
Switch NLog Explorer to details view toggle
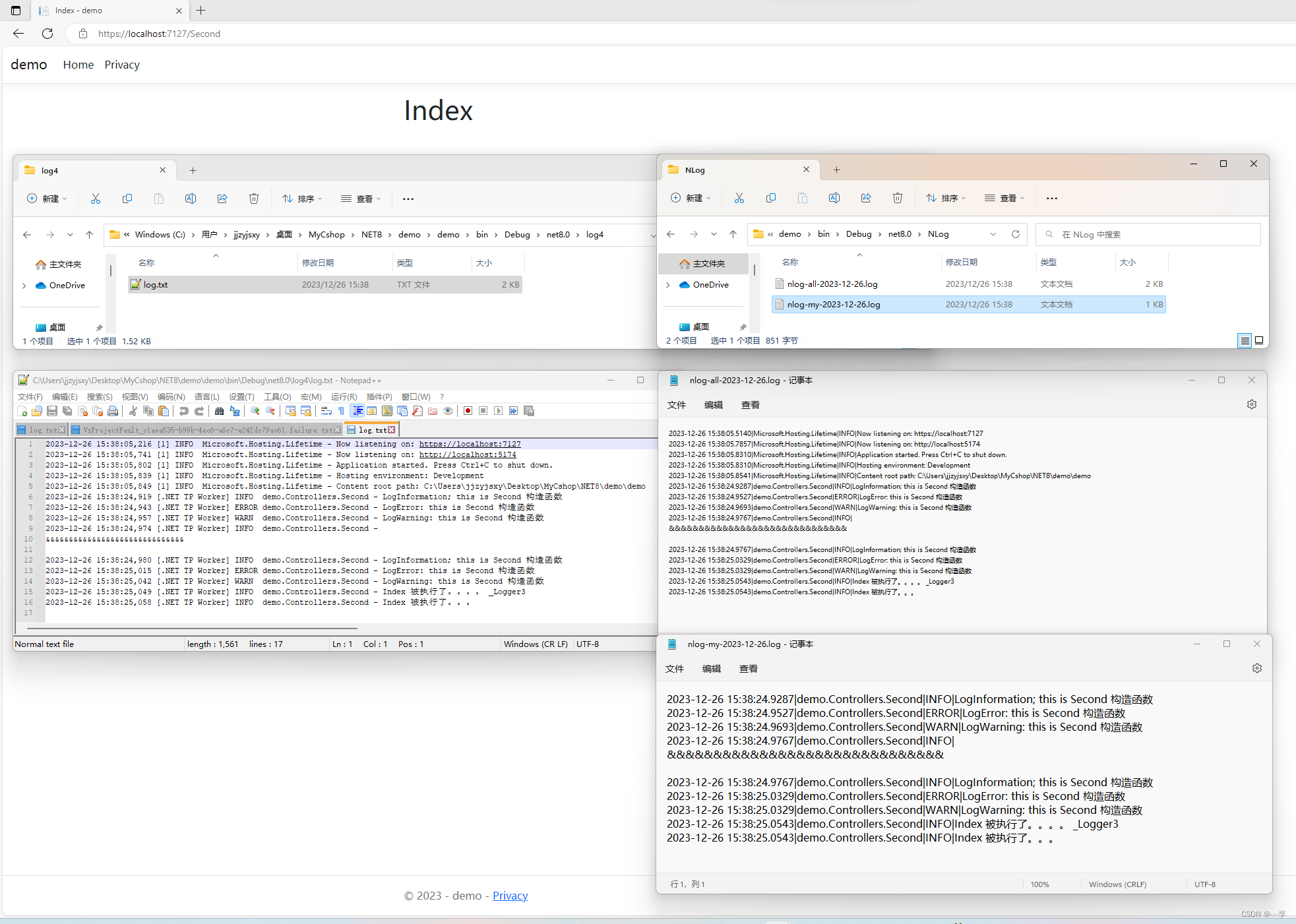pyautogui.click(x=1245, y=340)
